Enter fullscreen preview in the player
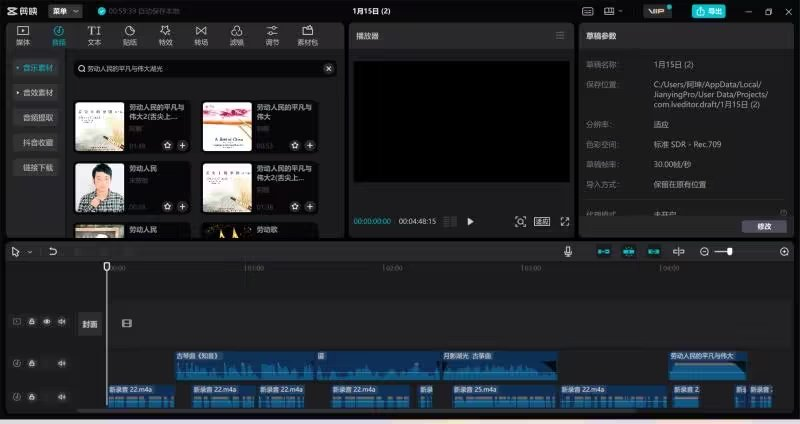The height and width of the screenshot is (424, 800). 565,221
